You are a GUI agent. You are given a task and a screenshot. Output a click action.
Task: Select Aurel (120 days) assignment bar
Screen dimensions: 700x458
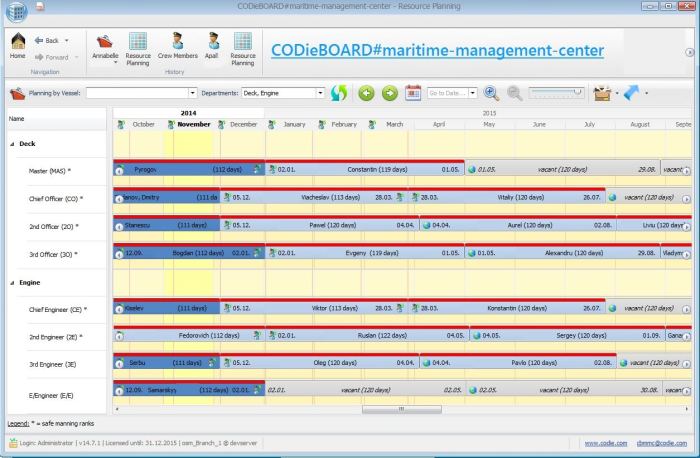(x=518, y=225)
